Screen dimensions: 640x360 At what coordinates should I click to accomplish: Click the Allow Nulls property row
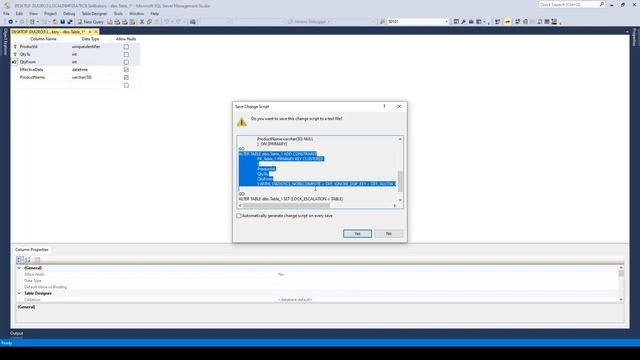(318, 274)
